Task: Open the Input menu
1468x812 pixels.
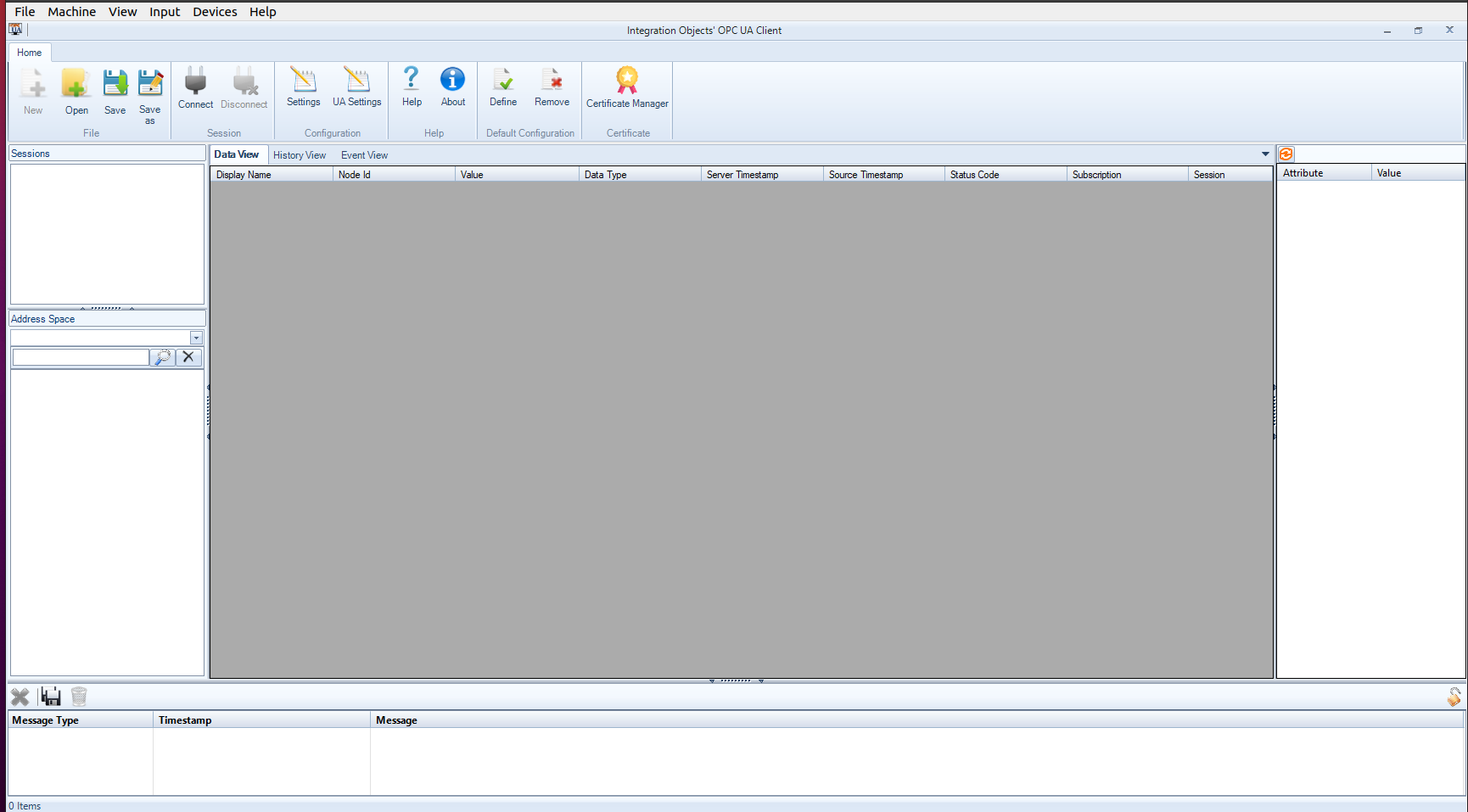Action: (x=165, y=12)
